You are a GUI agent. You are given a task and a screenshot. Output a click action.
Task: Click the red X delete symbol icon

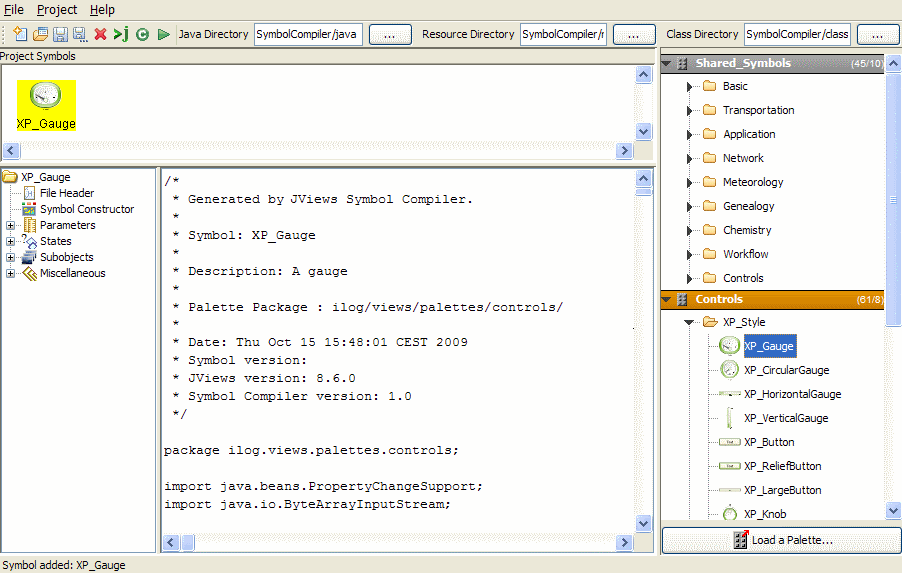100,34
